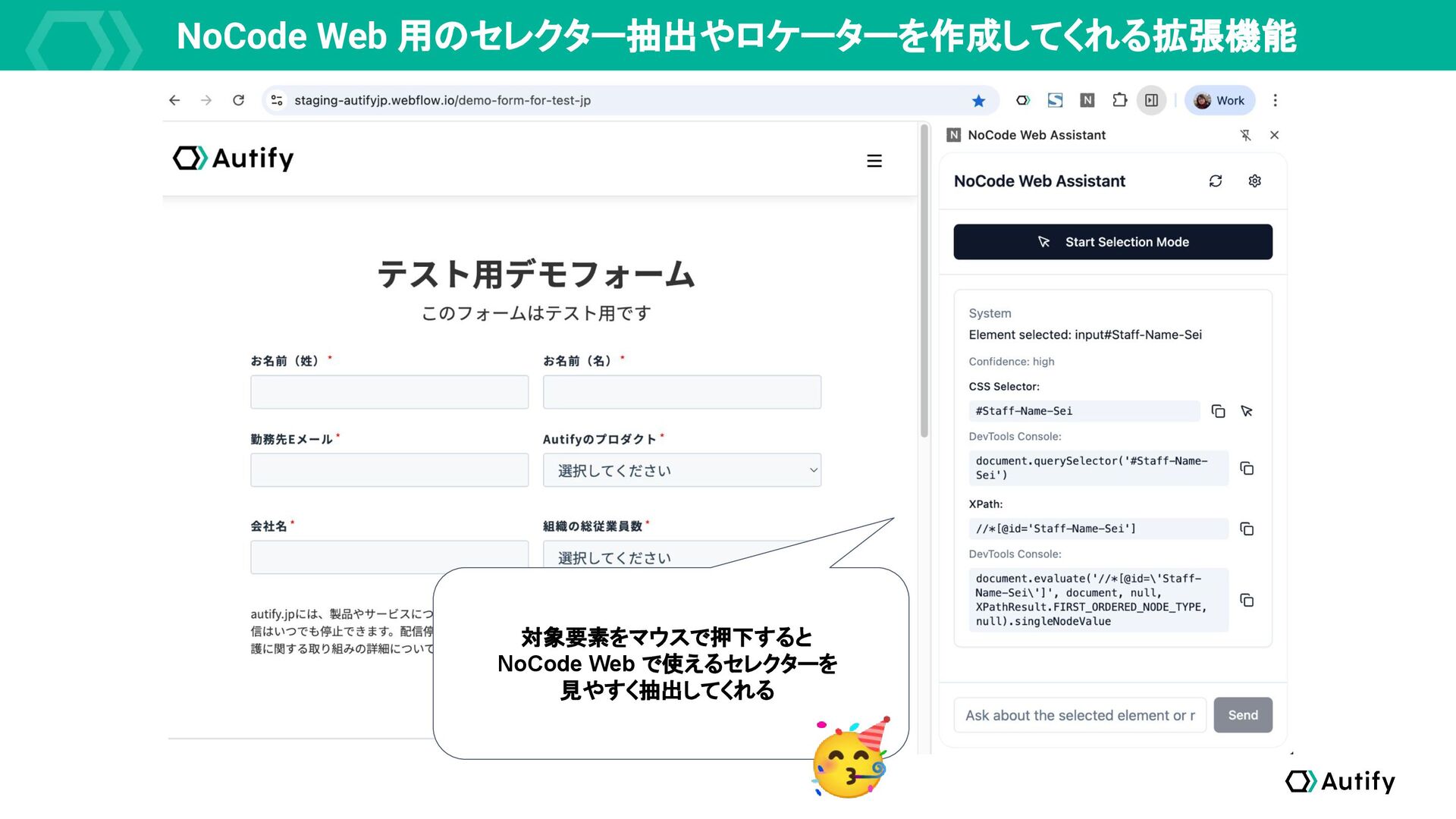Click the address bar URL
Viewport: 1456px width, 819px height.
coord(442,100)
